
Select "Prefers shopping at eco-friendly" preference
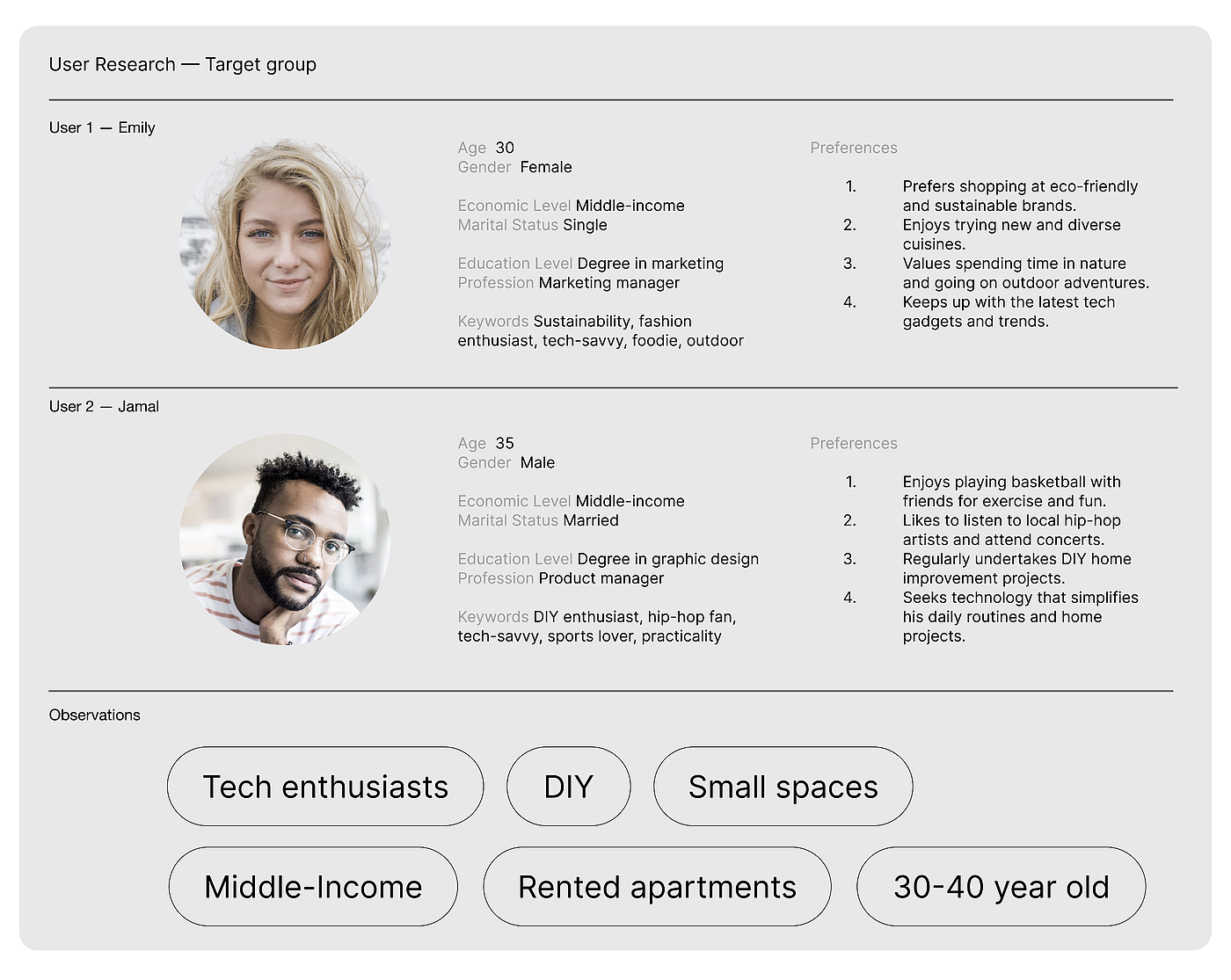1020,196
